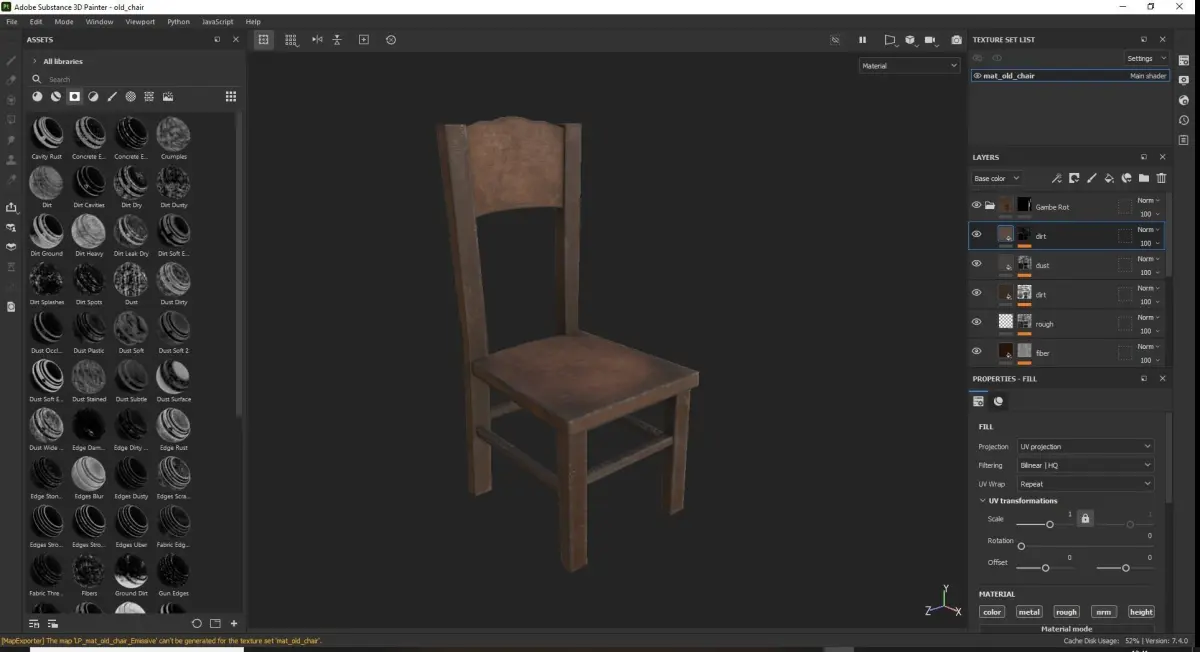Viewport: 1200px width, 652px height.
Task: Add a mask using the mask icon
Action: (1074, 178)
